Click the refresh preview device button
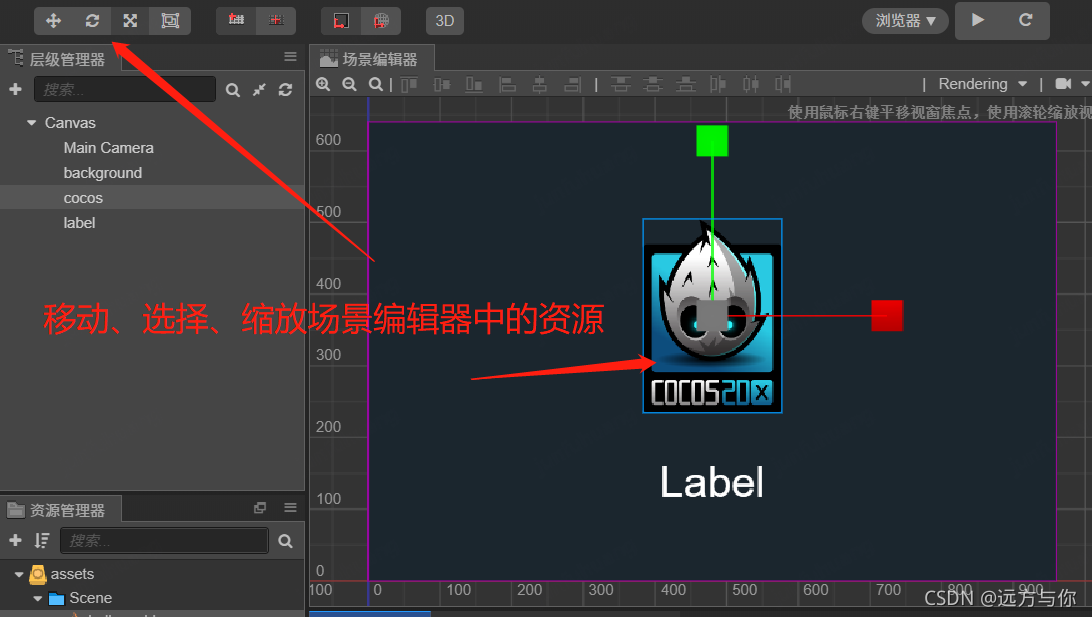Image resolution: width=1092 pixels, height=617 pixels. (x=1025, y=20)
